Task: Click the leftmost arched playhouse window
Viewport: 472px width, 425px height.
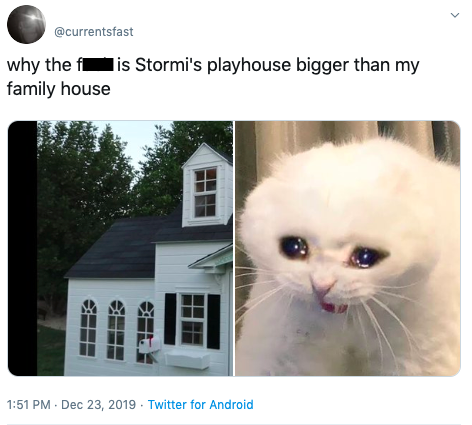Action: [x=88, y=328]
